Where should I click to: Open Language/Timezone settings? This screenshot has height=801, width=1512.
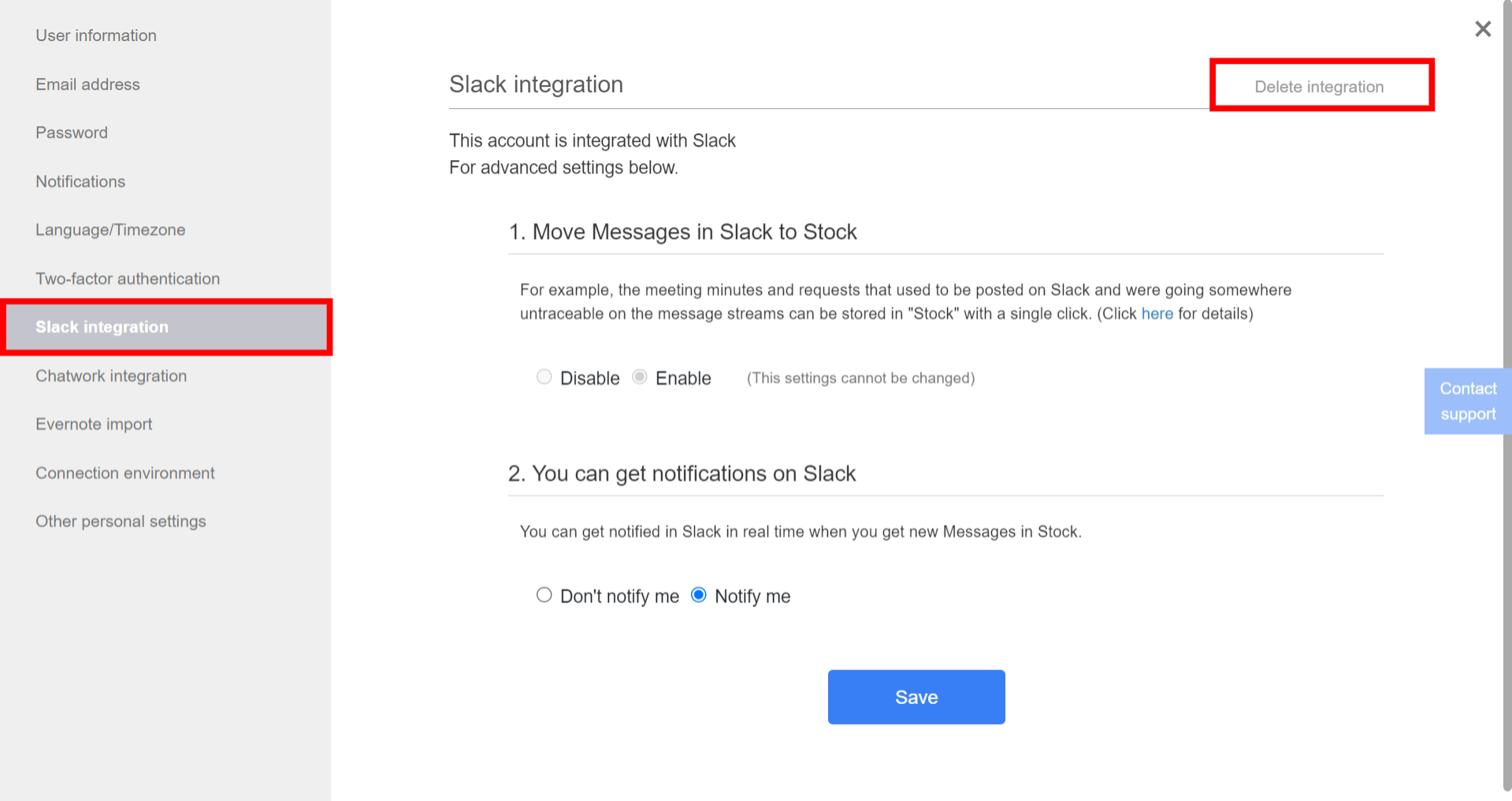click(110, 229)
